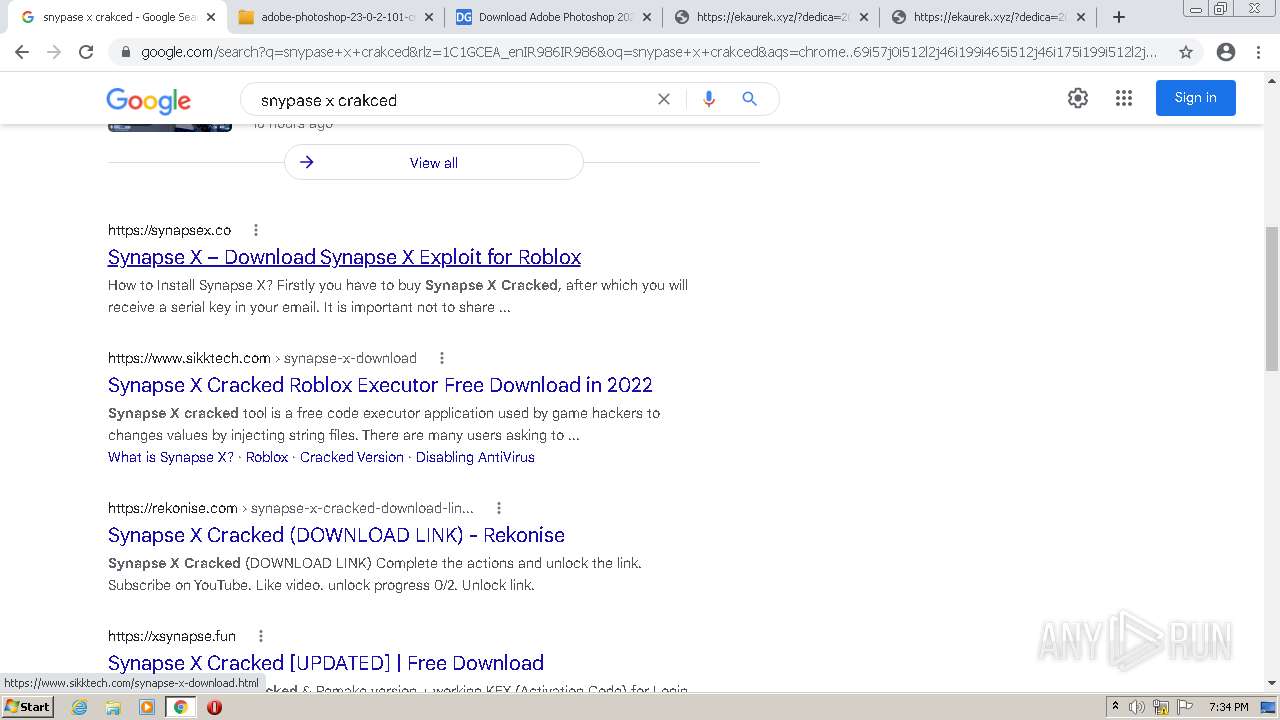This screenshot has width=1280, height=720.
Task: Open more options for sikktech.com result
Action: [x=442, y=358]
